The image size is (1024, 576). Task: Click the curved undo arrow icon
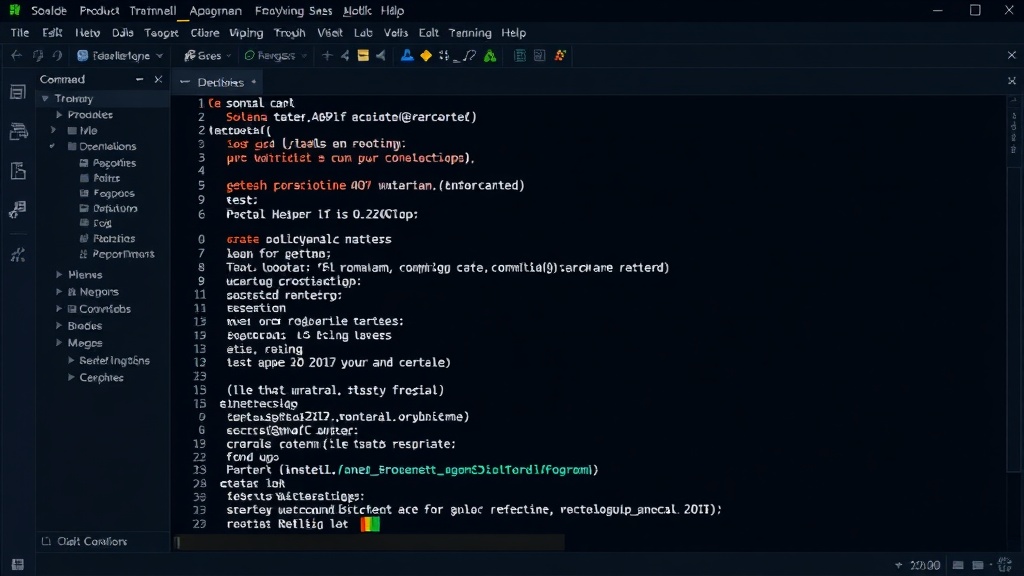pyautogui.click(x=57, y=56)
